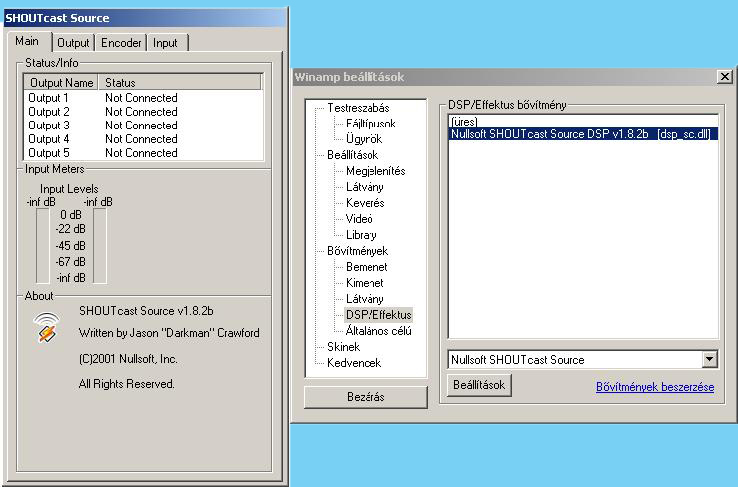The height and width of the screenshot is (487, 738).
Task: Select Megjelenítés in the settings tree
Action: (376, 171)
